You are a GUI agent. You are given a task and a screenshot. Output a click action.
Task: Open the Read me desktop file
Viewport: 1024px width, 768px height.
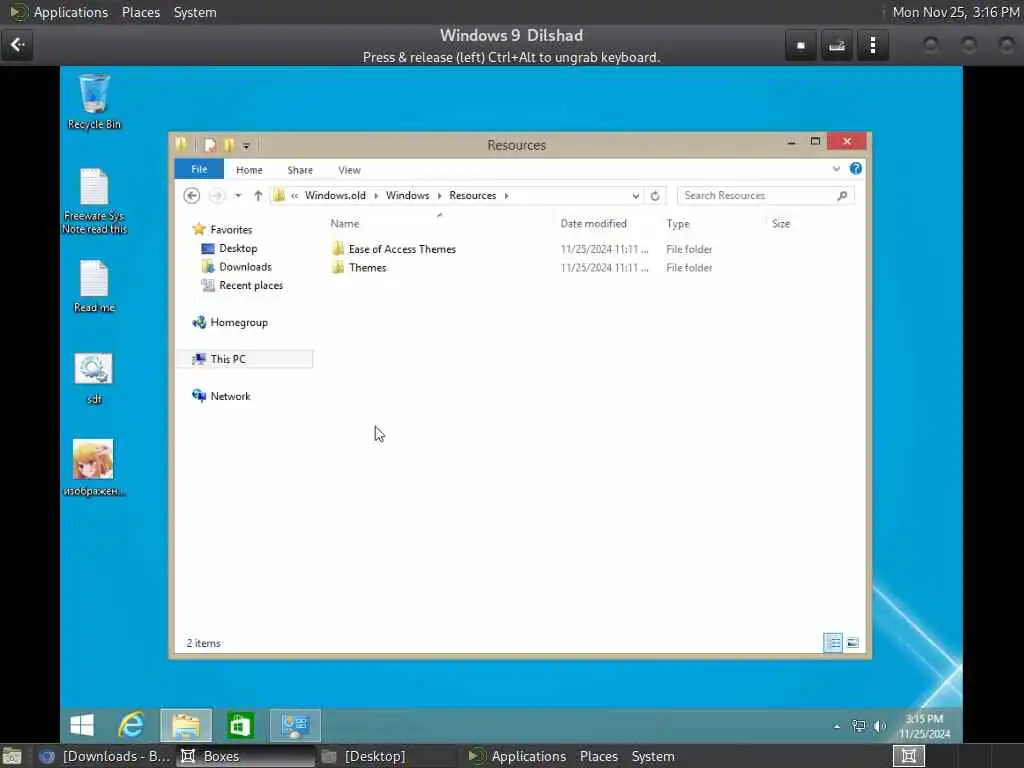click(94, 287)
